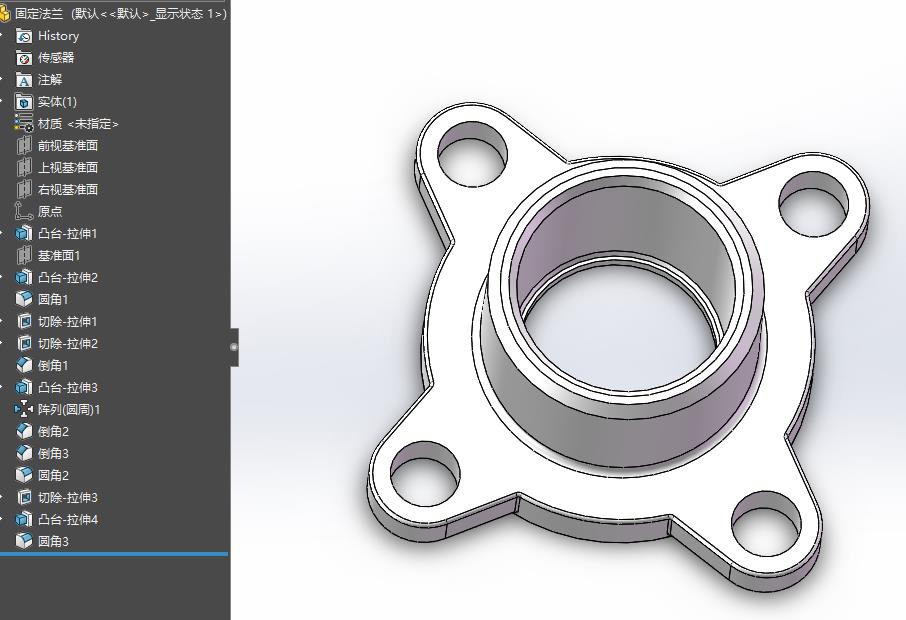
Task: Select the 右视基准面 plane row
Action: point(57,190)
